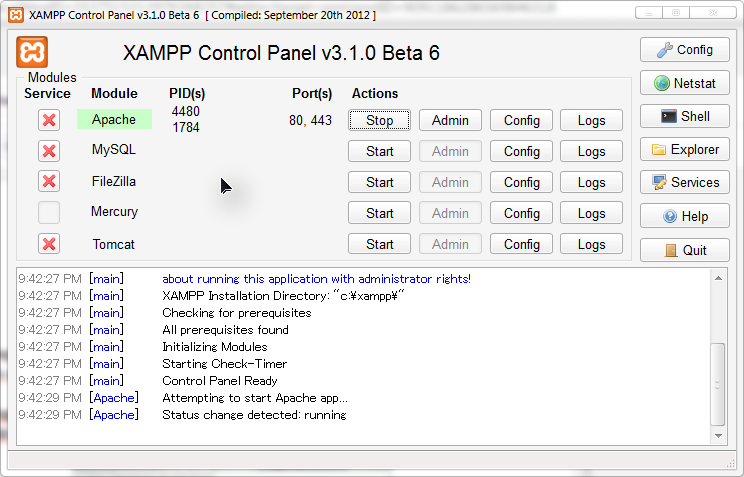Open Windows Services panel
744x477 pixels.
[x=685, y=182]
